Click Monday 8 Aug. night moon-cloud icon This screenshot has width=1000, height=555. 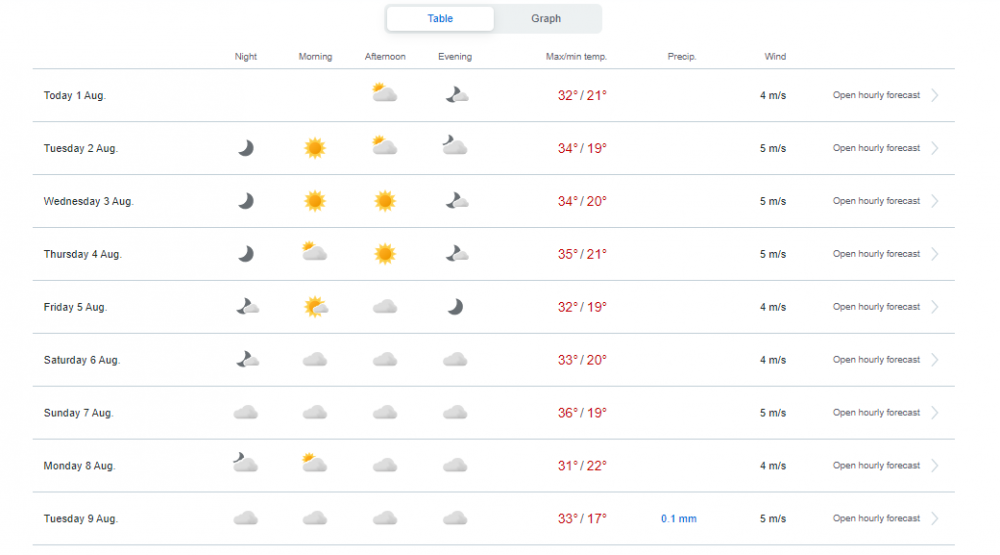246,462
